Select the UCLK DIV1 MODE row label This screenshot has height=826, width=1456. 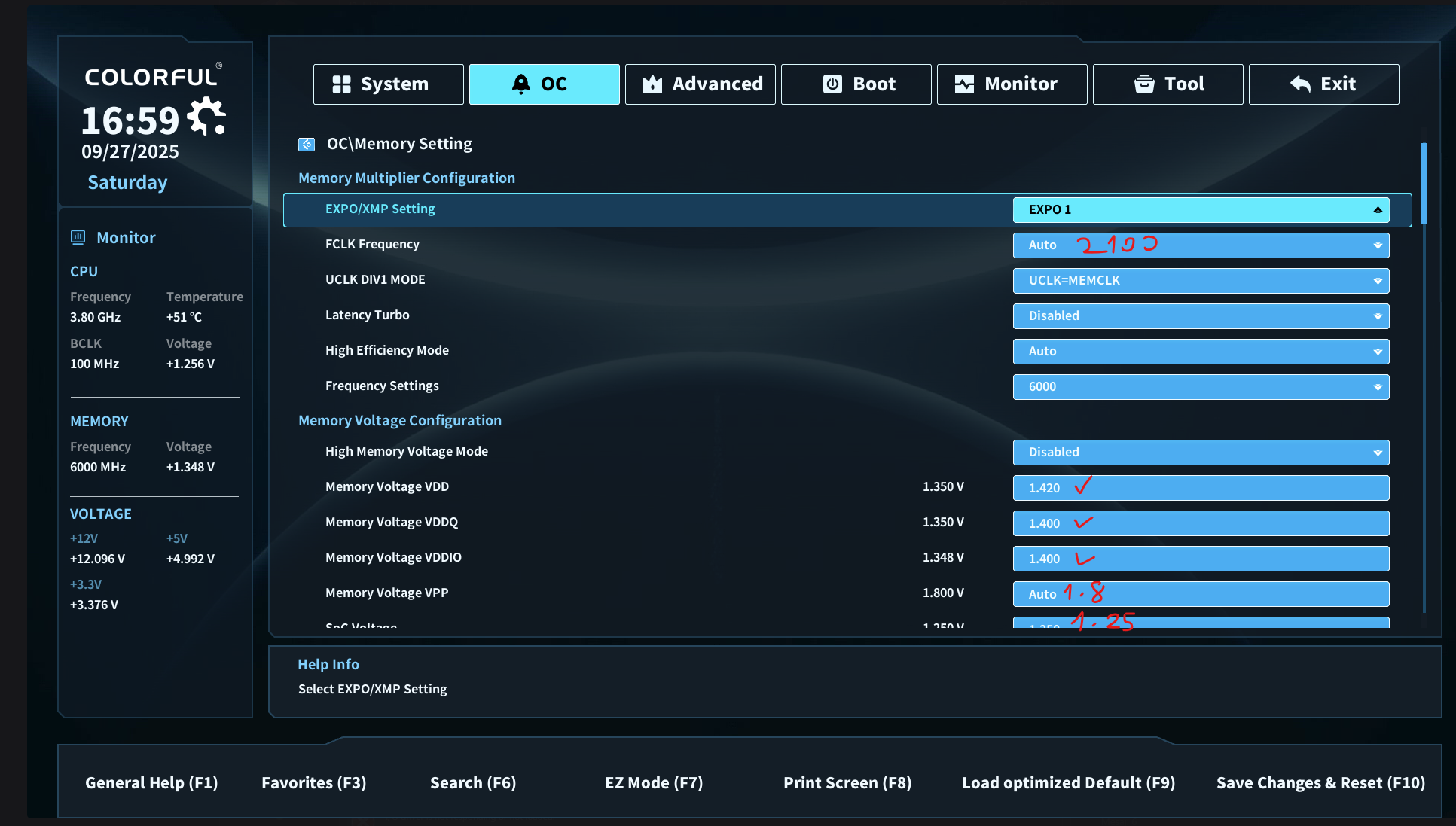(x=375, y=279)
